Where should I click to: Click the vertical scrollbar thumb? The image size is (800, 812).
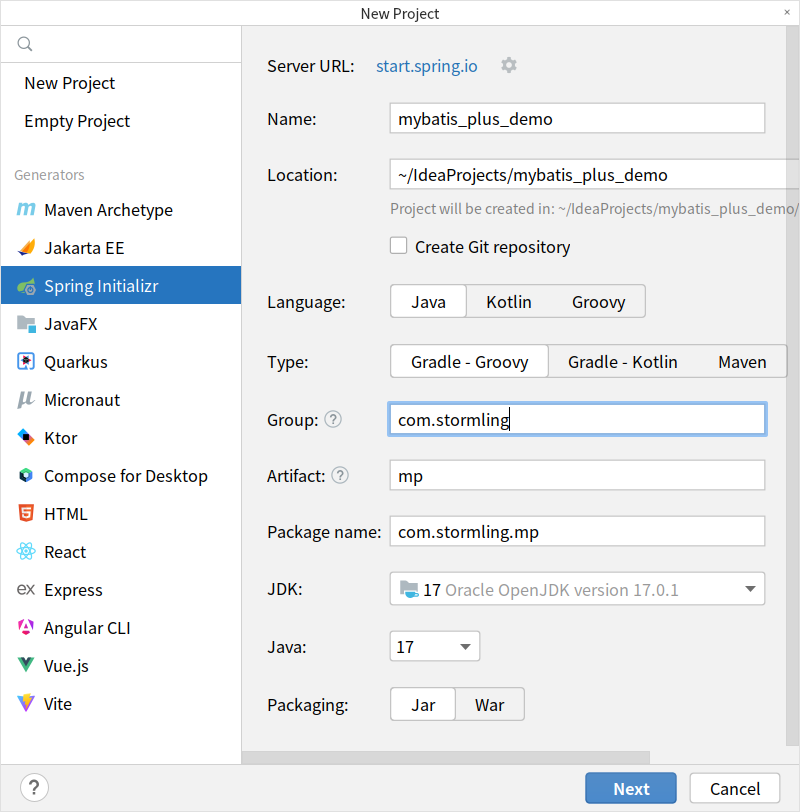pos(792,386)
